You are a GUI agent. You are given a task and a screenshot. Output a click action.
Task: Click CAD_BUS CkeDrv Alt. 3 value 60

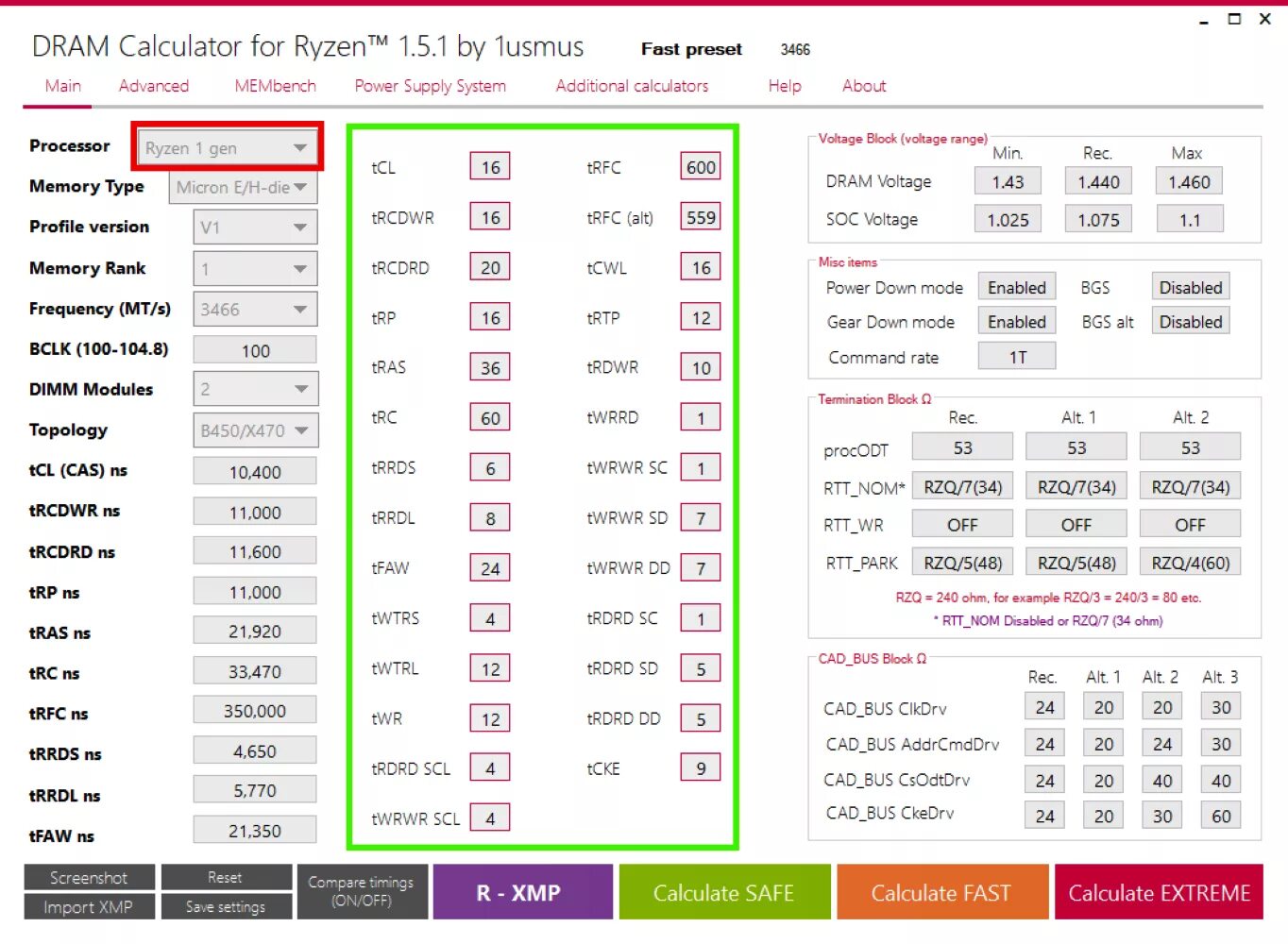tap(1221, 816)
